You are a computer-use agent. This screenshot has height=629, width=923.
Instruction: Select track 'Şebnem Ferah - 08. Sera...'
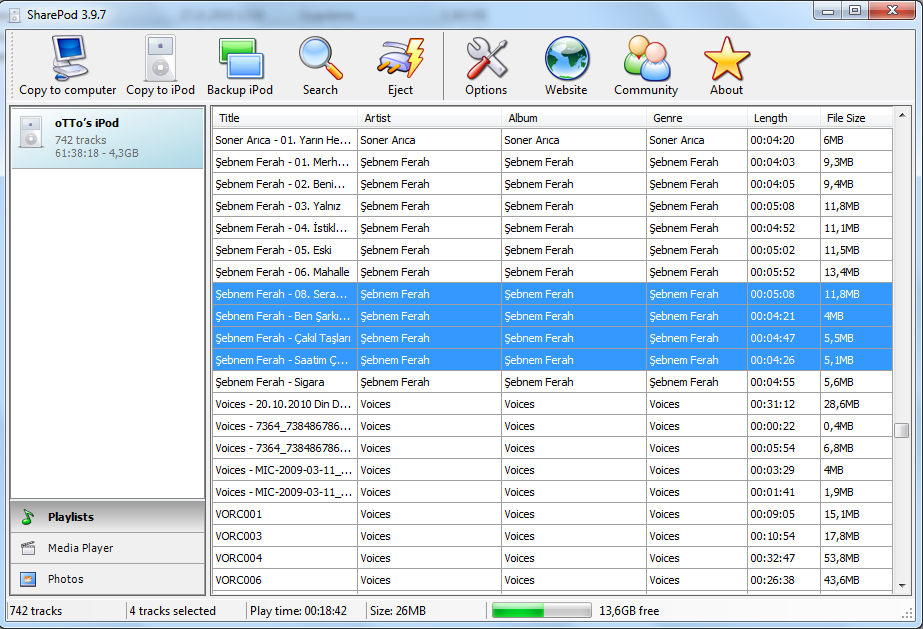285,294
